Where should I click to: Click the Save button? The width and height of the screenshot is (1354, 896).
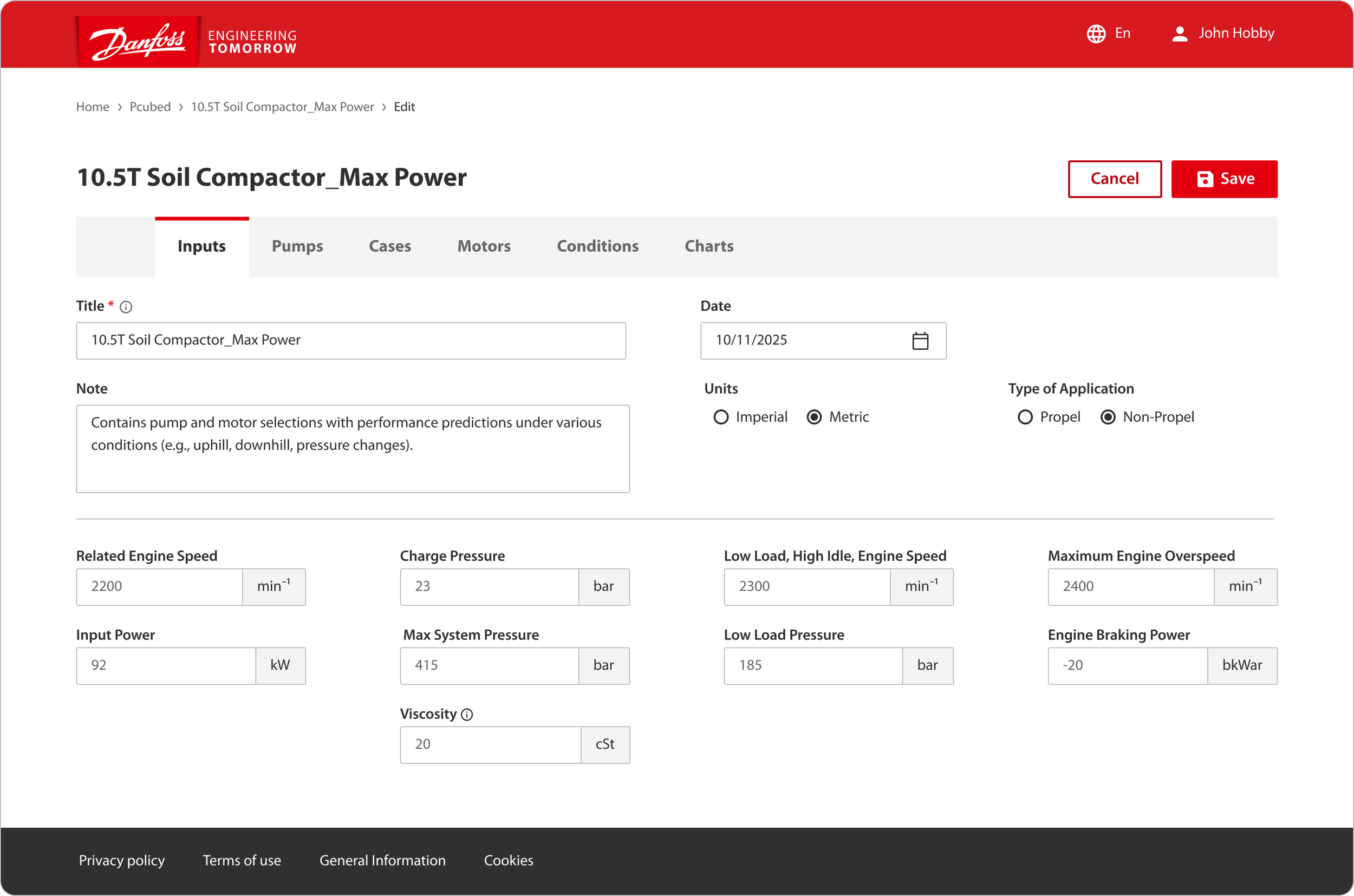(1223, 179)
